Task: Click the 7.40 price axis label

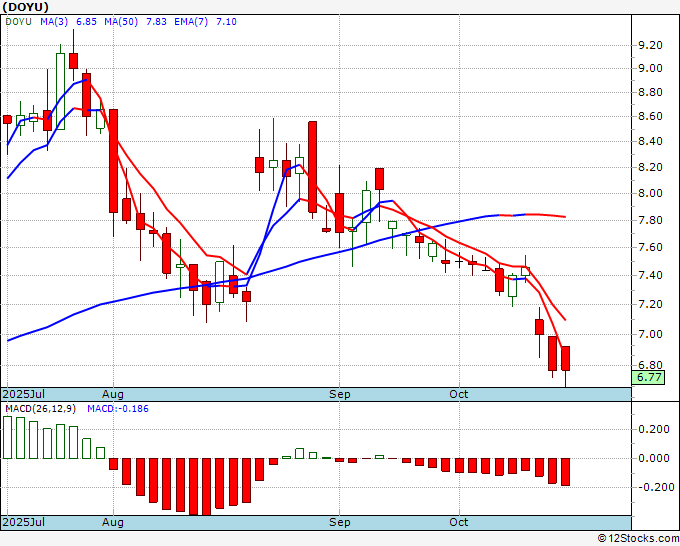Action: [650, 275]
